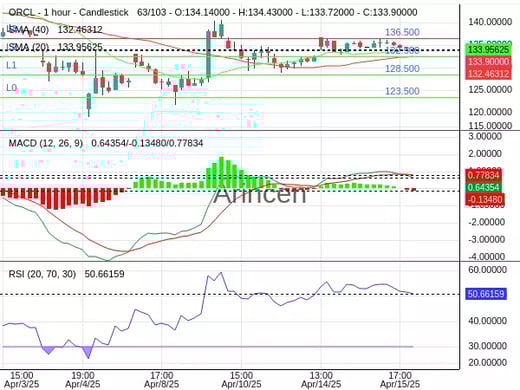Click the 30.00000 RSI axis label
Viewport: 520px width, 390px height.
[x=487, y=346]
